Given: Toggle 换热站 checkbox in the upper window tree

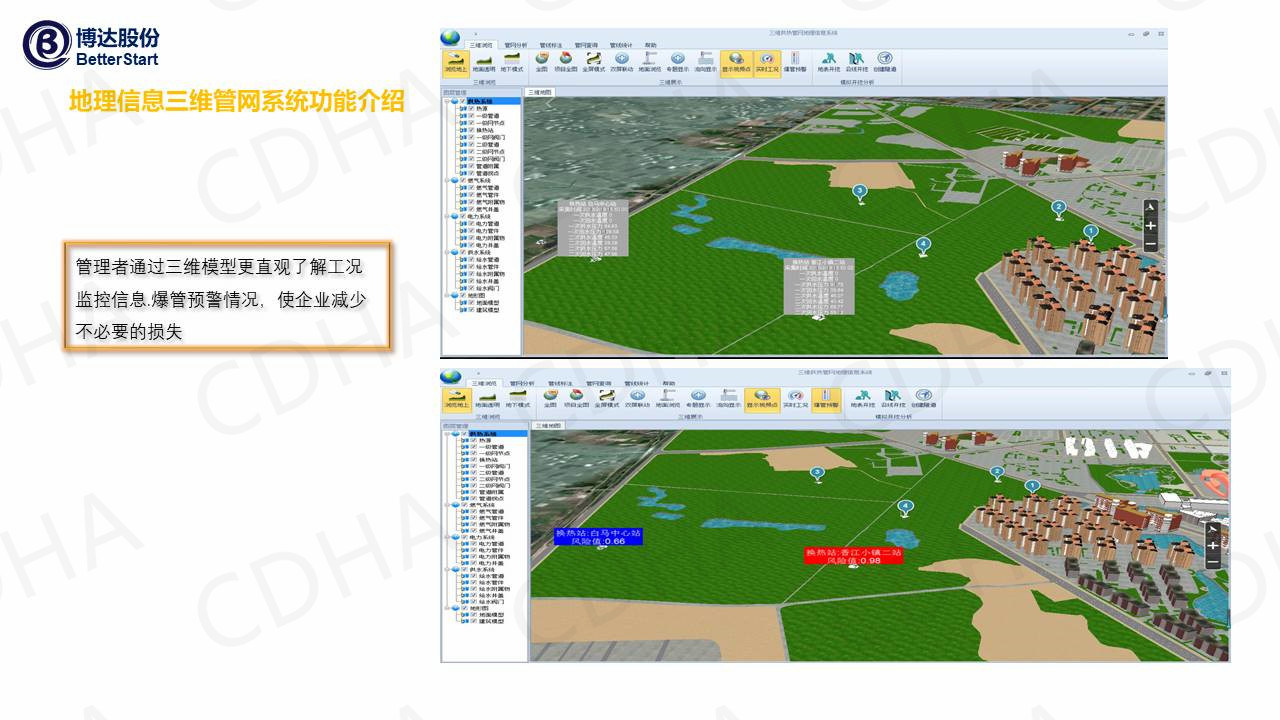Looking at the screenshot, I should point(472,130).
